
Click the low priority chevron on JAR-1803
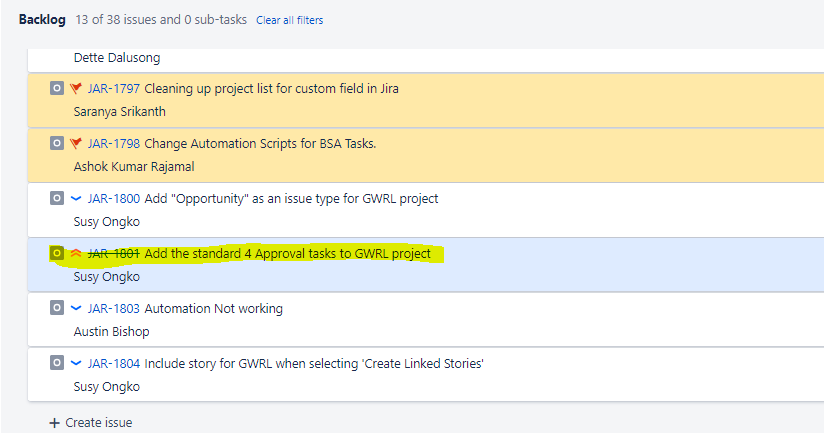(76, 308)
